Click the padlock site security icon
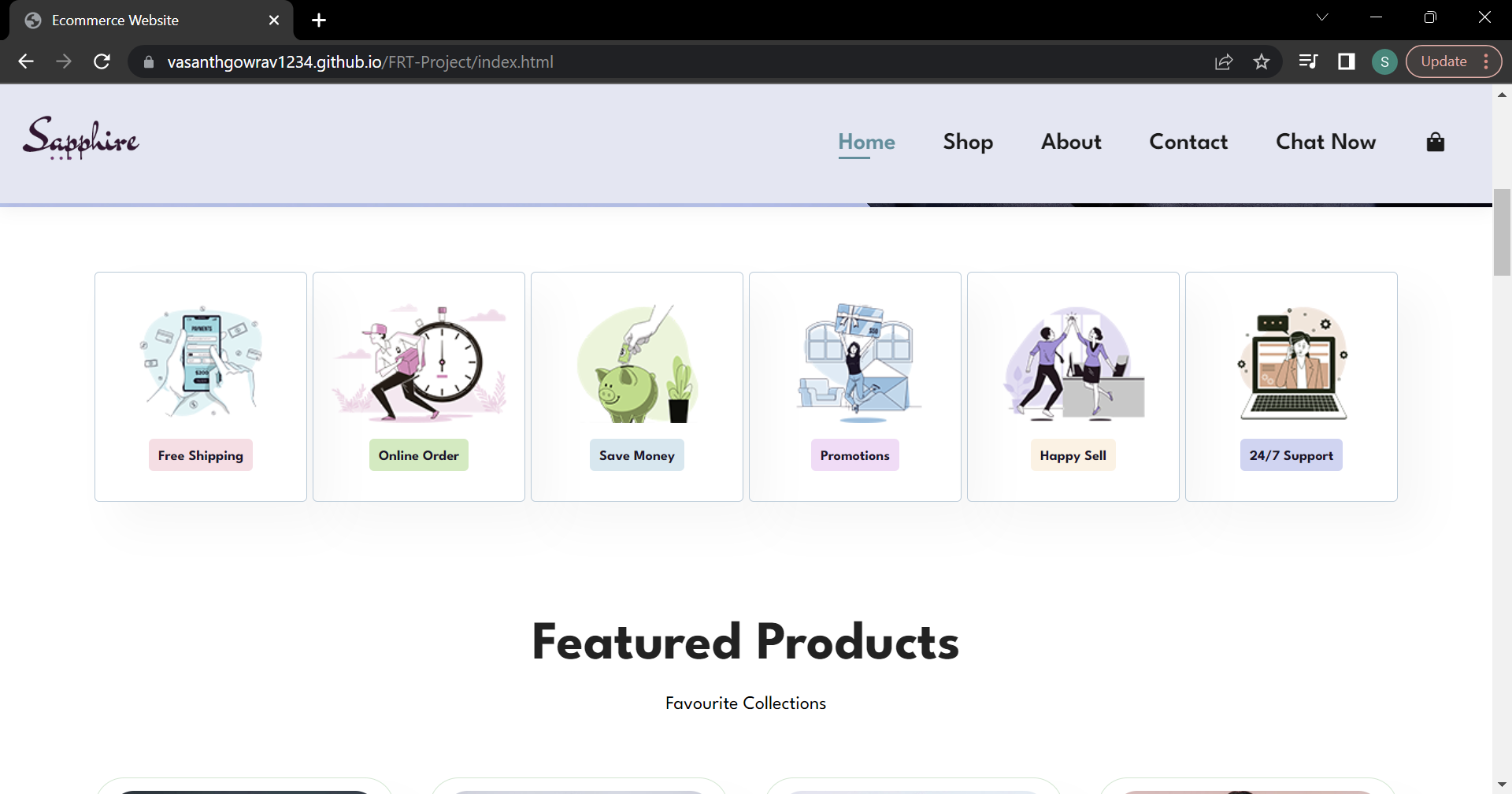The image size is (1512, 794). (x=147, y=61)
